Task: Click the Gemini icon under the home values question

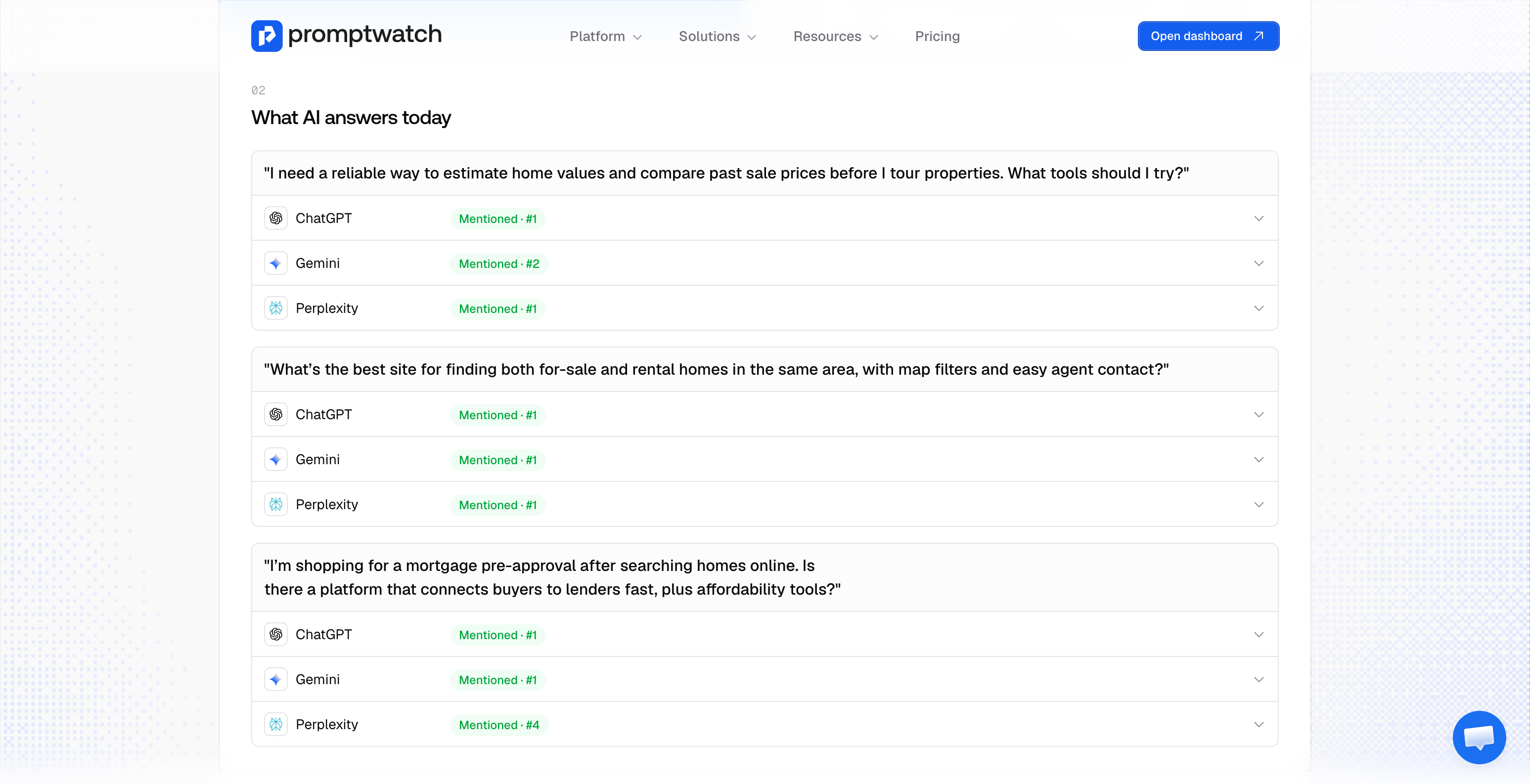Action: click(x=275, y=263)
